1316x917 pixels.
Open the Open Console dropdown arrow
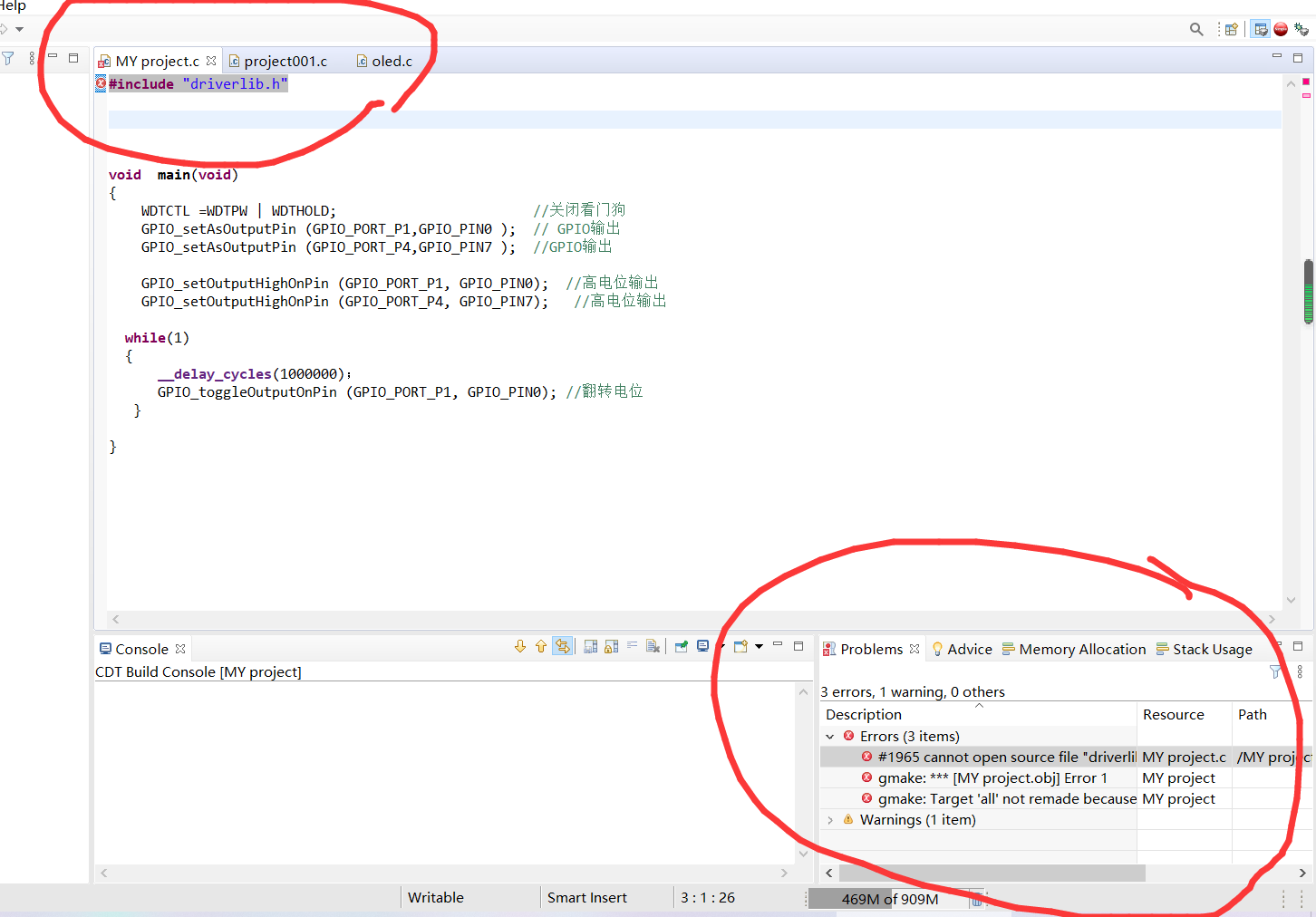[759, 646]
